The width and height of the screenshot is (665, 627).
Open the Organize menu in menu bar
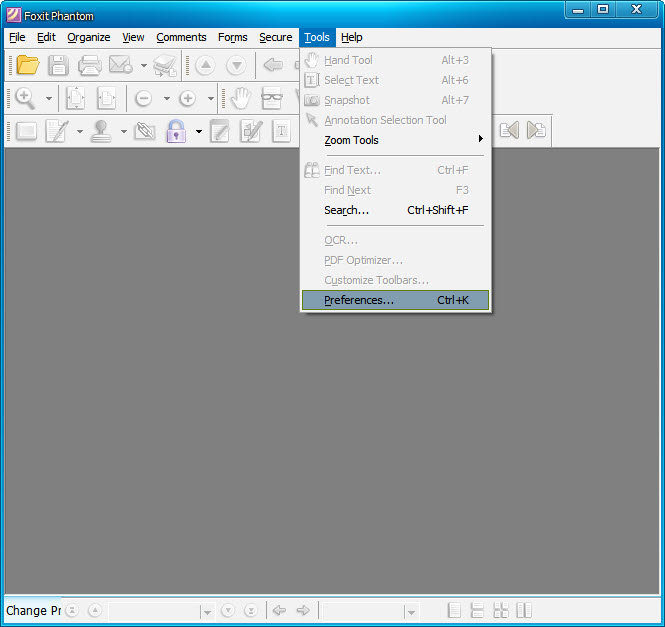pyautogui.click(x=89, y=37)
